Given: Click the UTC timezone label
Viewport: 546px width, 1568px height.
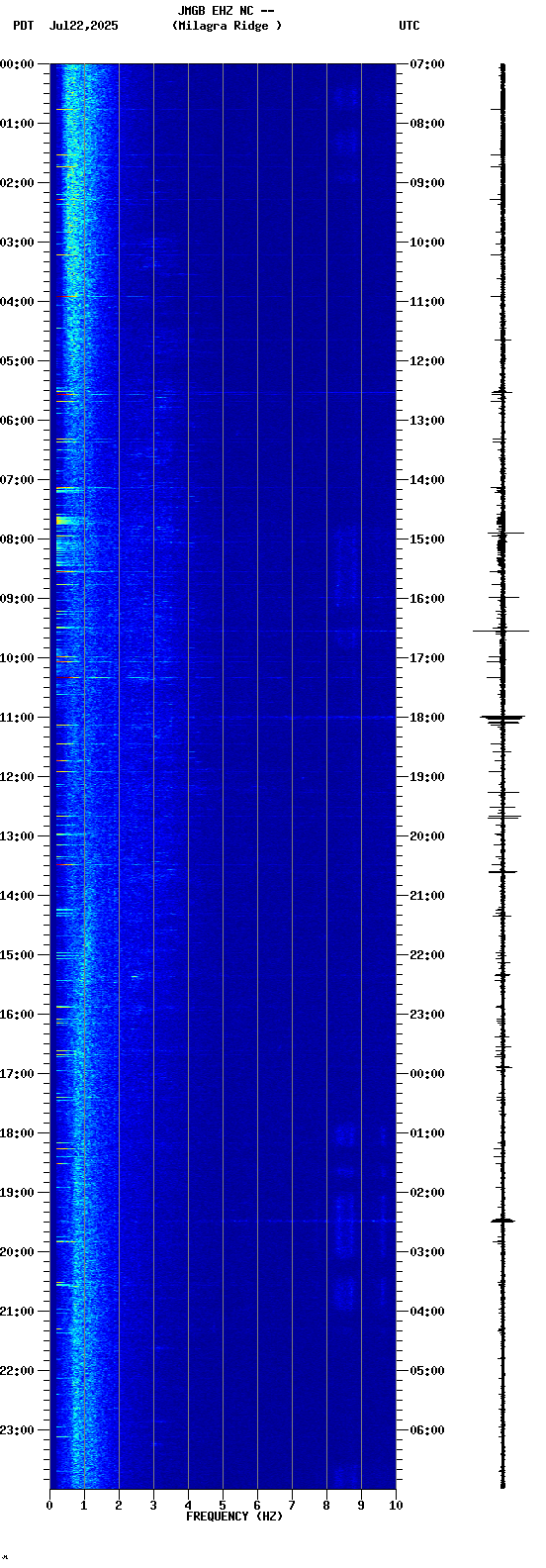Looking at the screenshot, I should (409, 26).
